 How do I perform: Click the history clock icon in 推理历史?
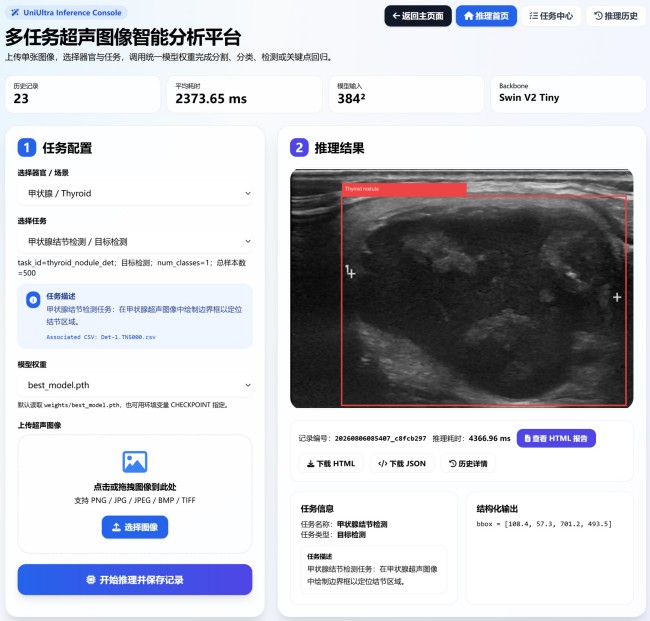598,16
